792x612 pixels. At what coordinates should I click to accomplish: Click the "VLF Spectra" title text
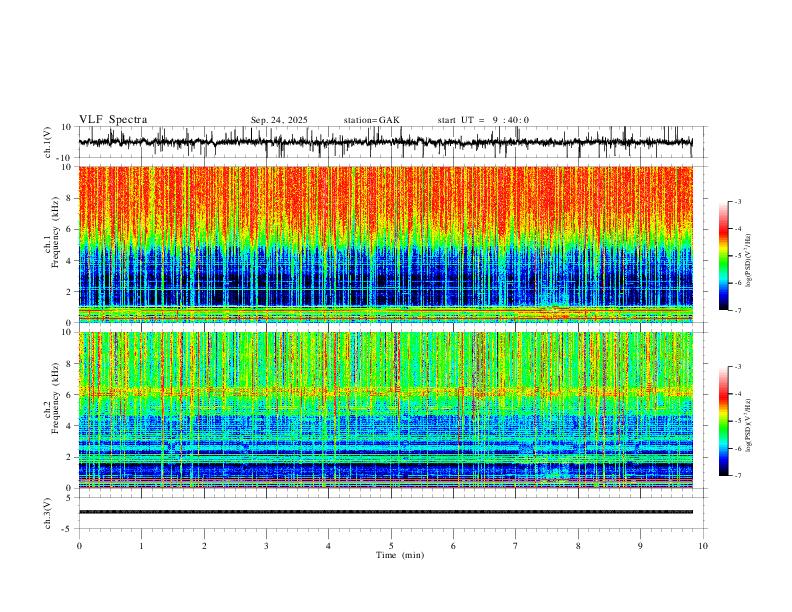point(113,120)
